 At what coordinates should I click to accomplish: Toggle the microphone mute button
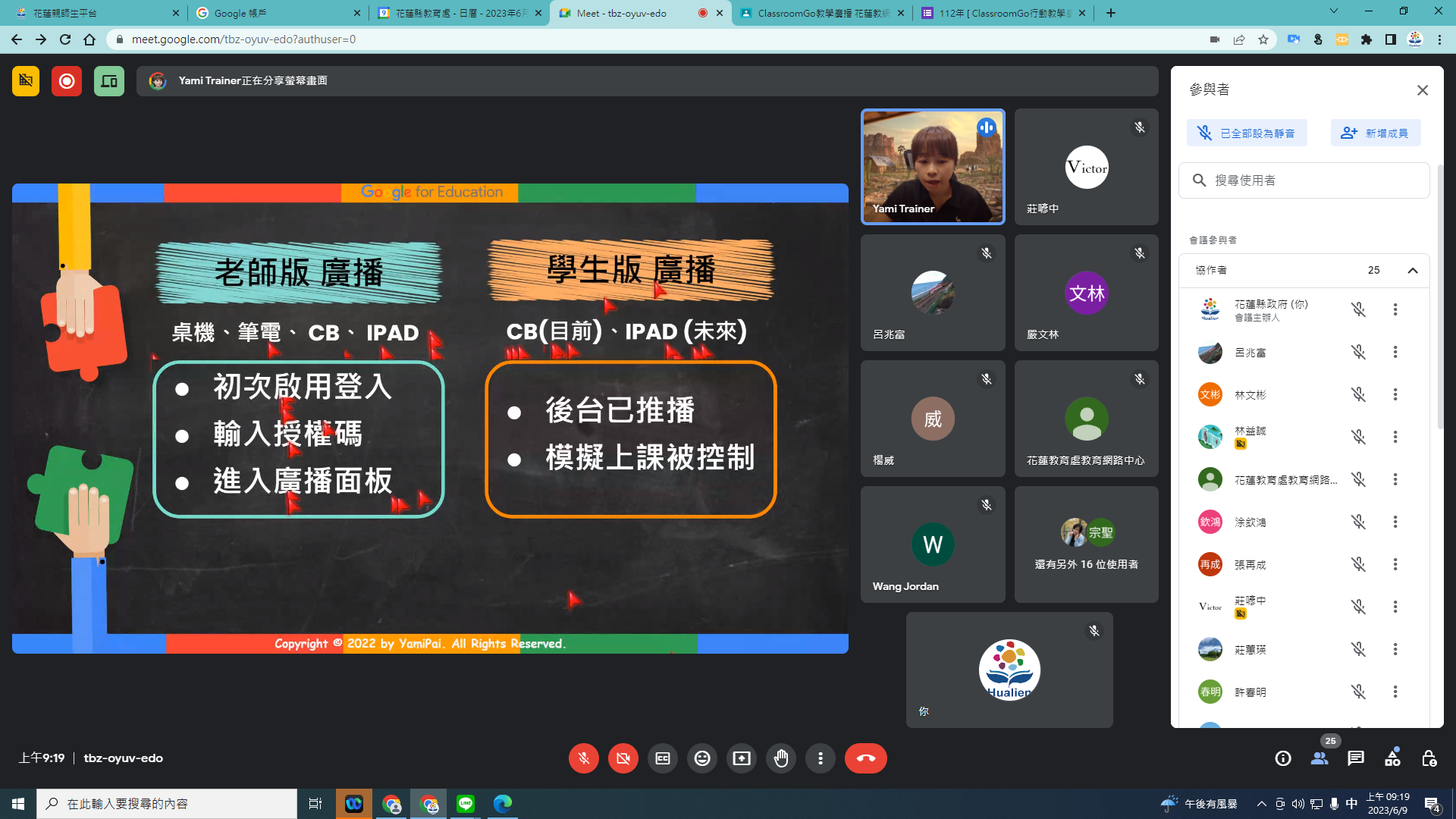(x=584, y=758)
